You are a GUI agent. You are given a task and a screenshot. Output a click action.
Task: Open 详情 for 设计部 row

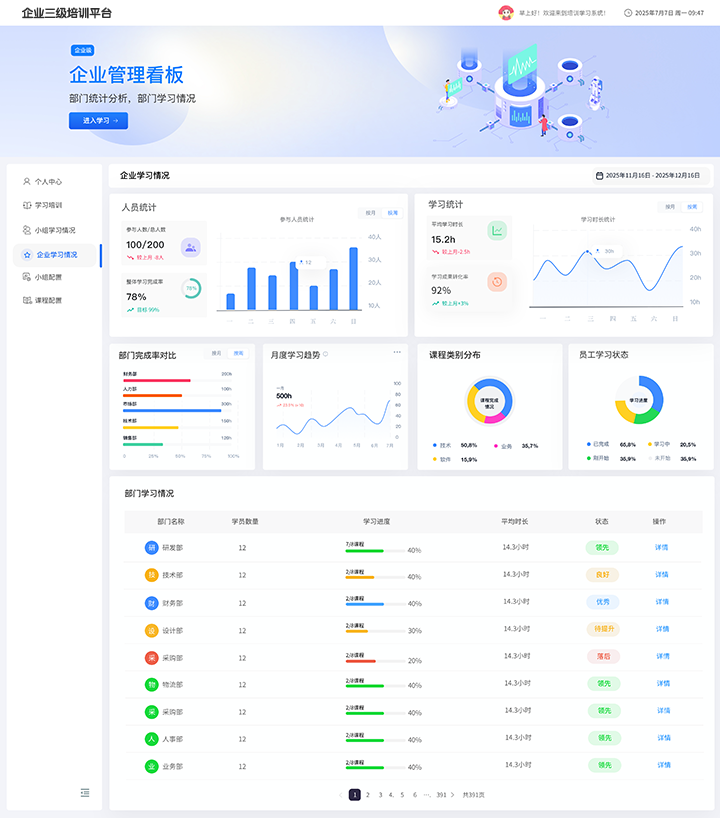click(x=662, y=629)
